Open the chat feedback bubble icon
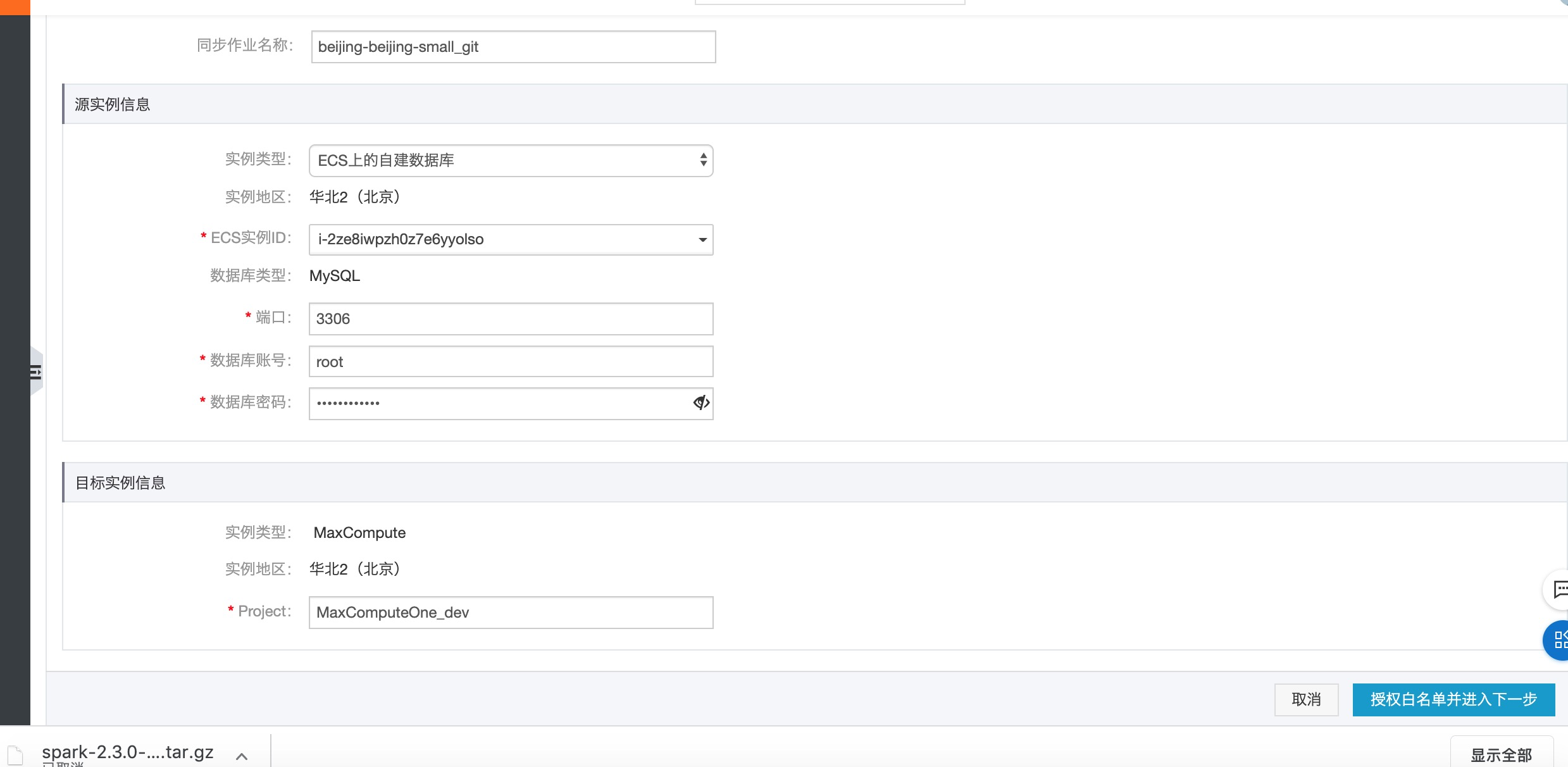1568x767 pixels. [1559, 590]
